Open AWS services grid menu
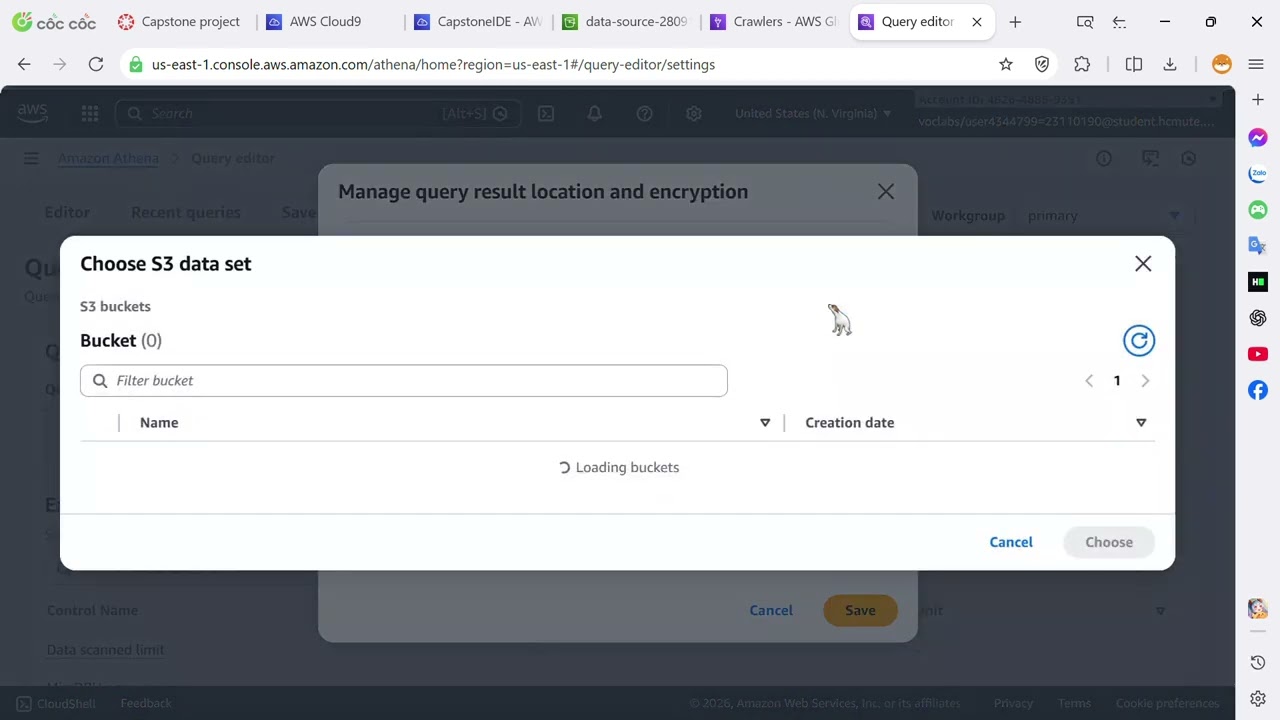1280x720 pixels. click(x=90, y=114)
